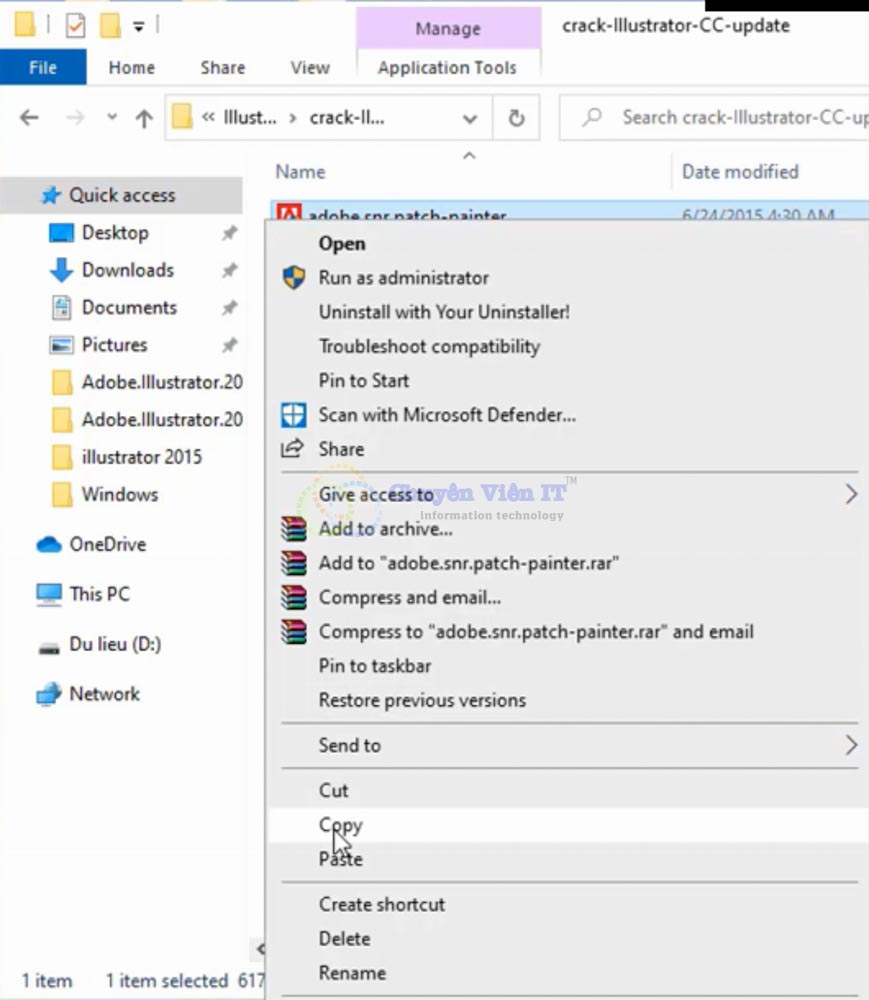The image size is (869, 1000).
Task: Click the Run as administrator shield icon
Action: [292, 278]
